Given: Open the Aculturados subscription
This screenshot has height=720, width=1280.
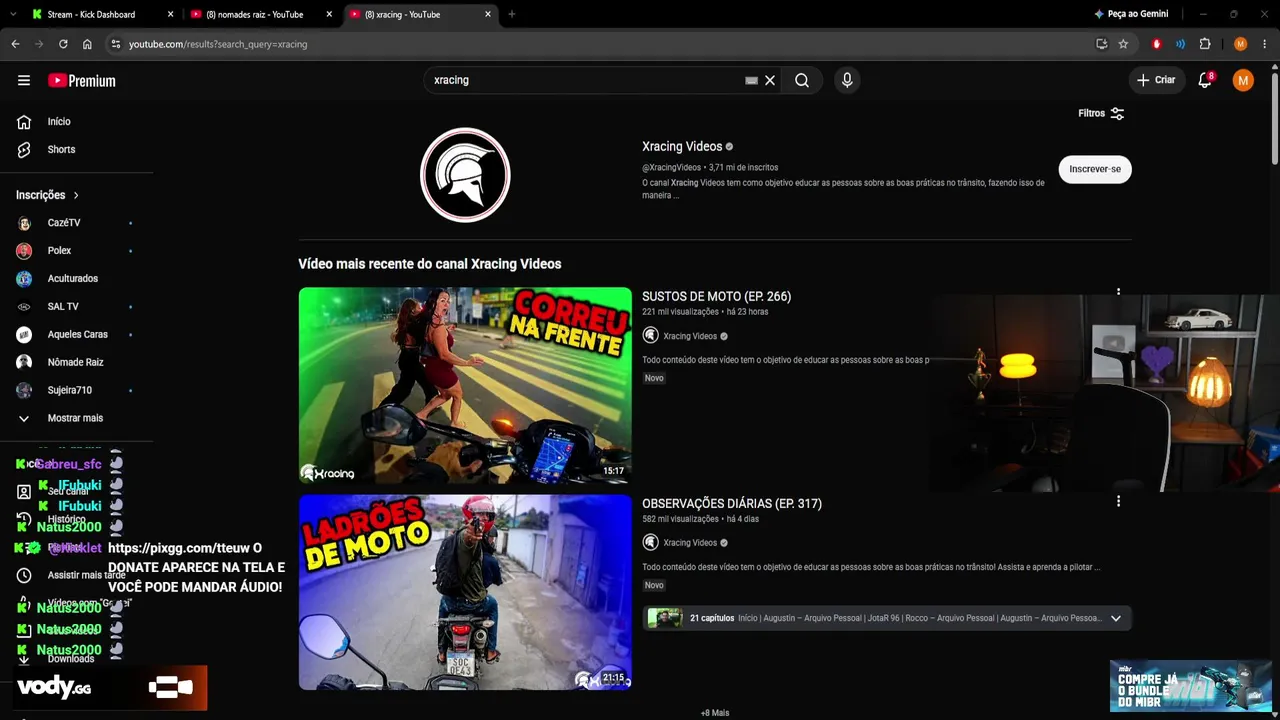Looking at the screenshot, I should pyautogui.click(x=75, y=278).
